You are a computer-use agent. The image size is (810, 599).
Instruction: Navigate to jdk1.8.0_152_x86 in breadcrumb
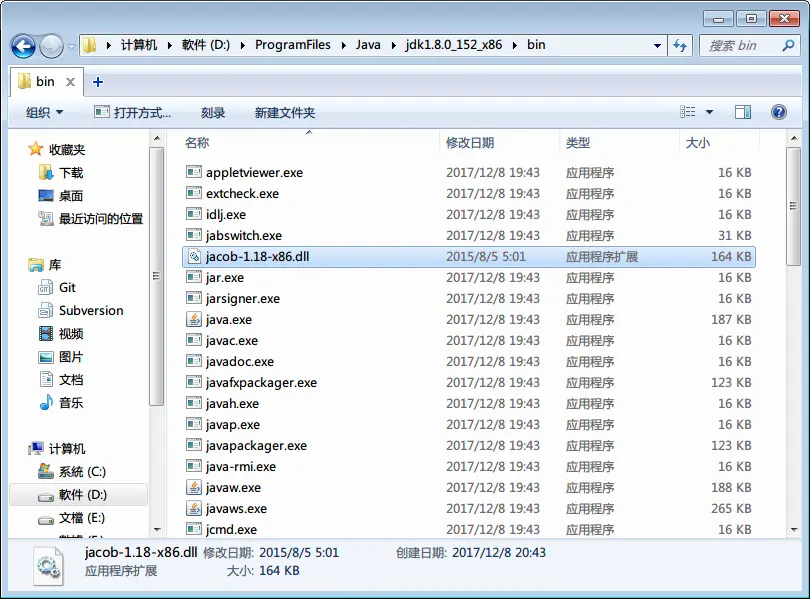pos(454,45)
